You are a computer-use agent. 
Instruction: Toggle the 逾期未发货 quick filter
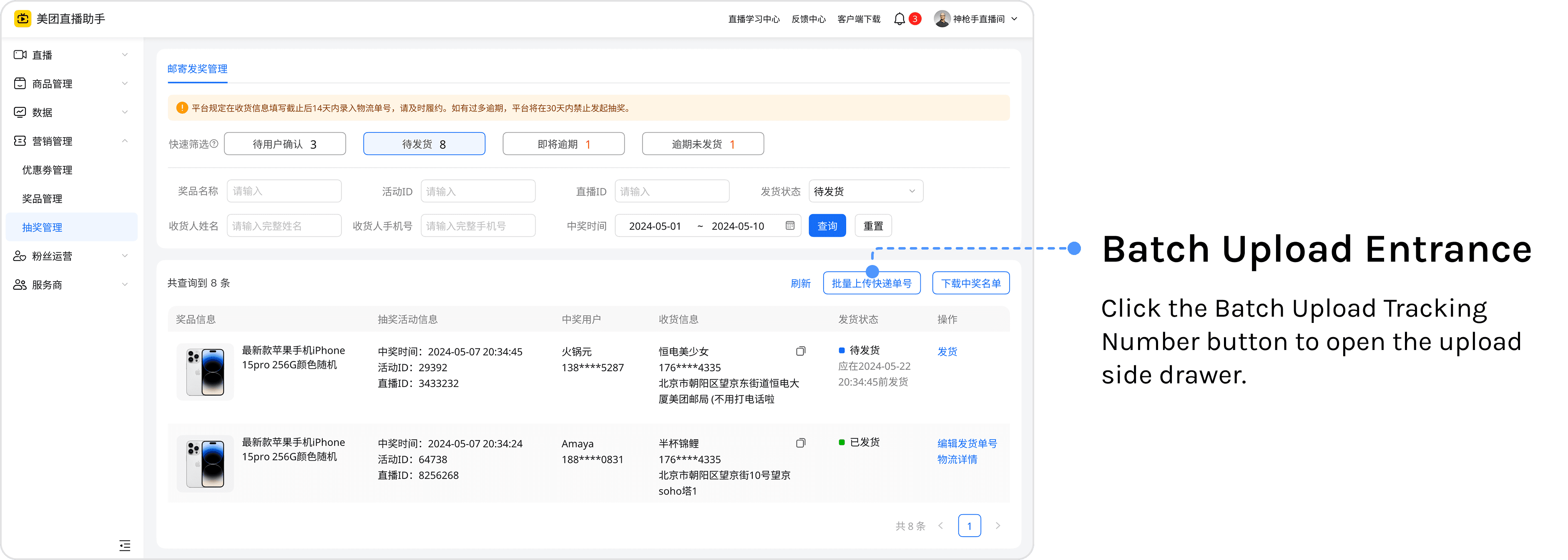click(x=702, y=144)
